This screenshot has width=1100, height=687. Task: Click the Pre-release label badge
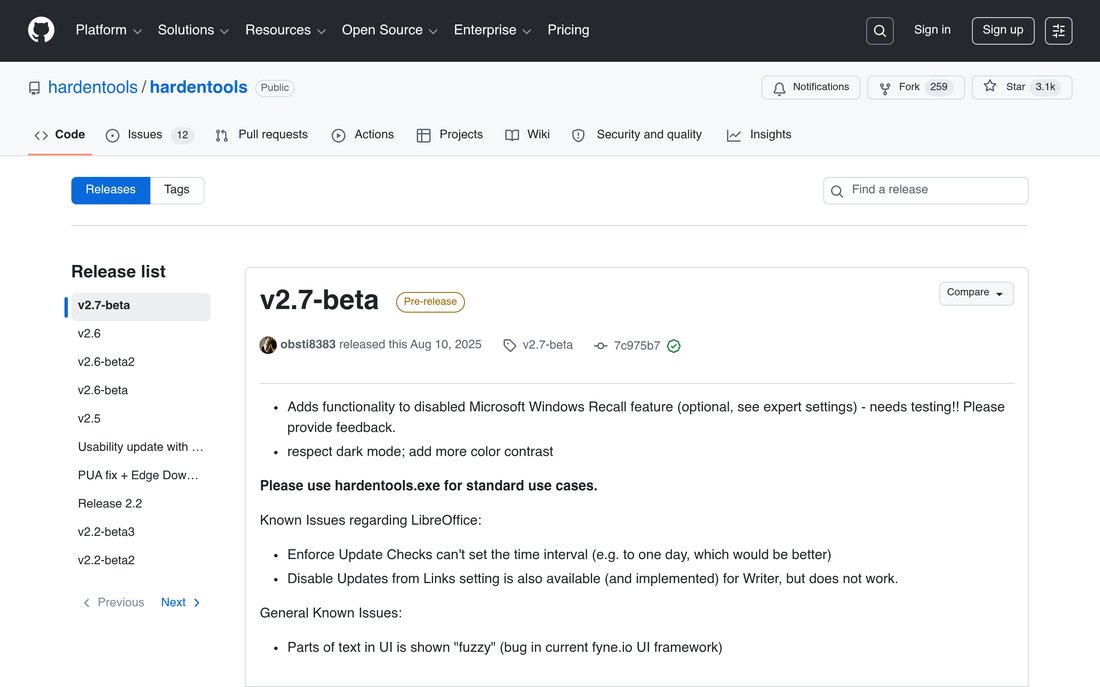coord(430,302)
